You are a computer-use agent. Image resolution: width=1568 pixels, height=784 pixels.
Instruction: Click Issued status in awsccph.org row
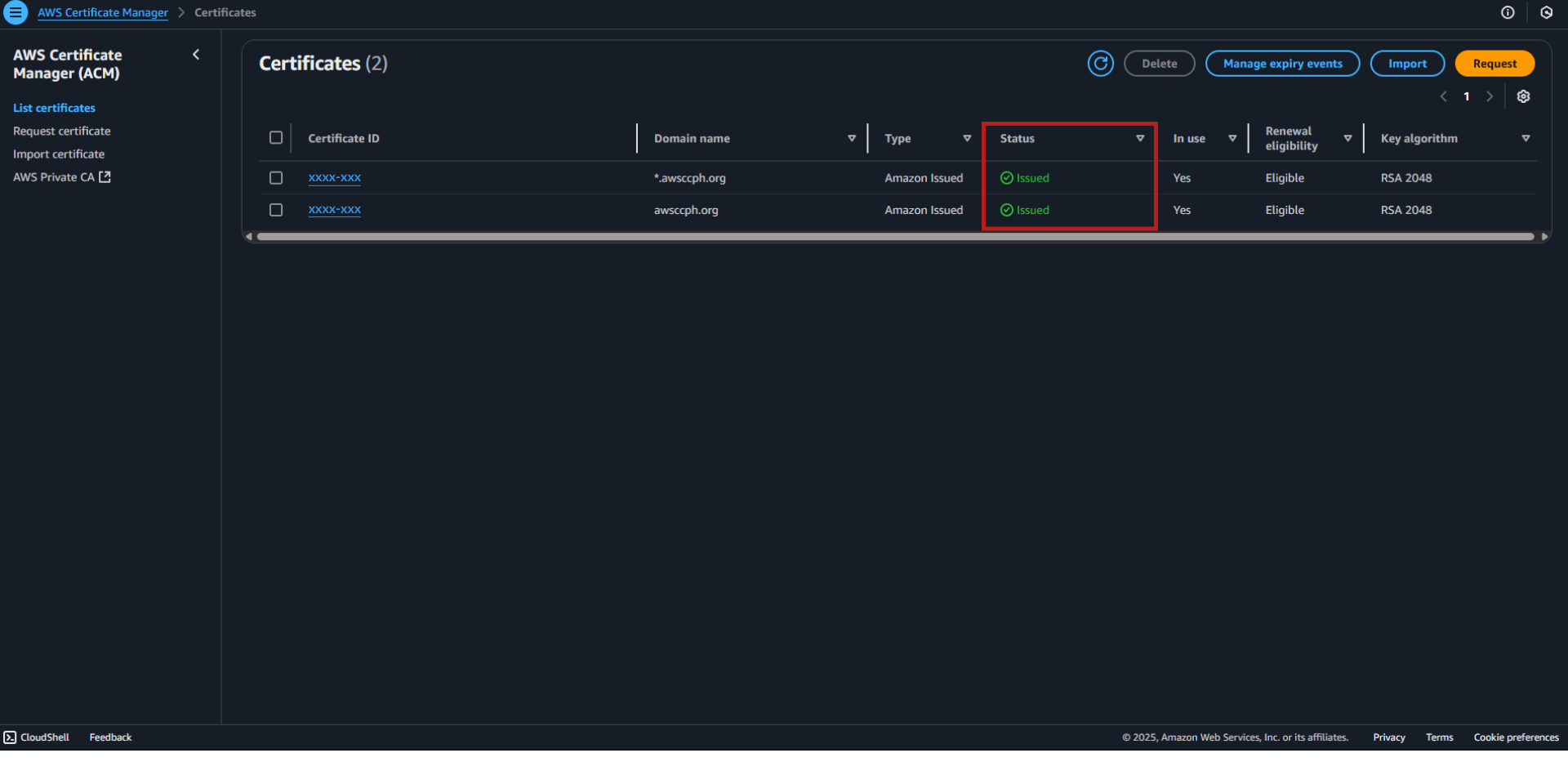pyautogui.click(x=1025, y=210)
